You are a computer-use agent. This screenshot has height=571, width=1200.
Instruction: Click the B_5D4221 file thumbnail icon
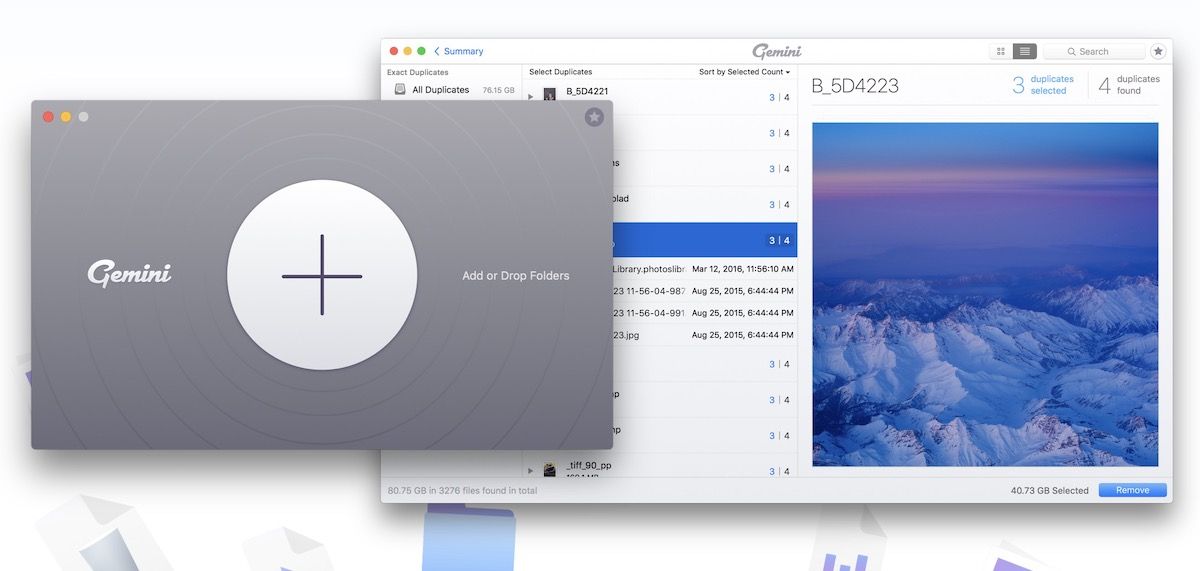coord(550,95)
